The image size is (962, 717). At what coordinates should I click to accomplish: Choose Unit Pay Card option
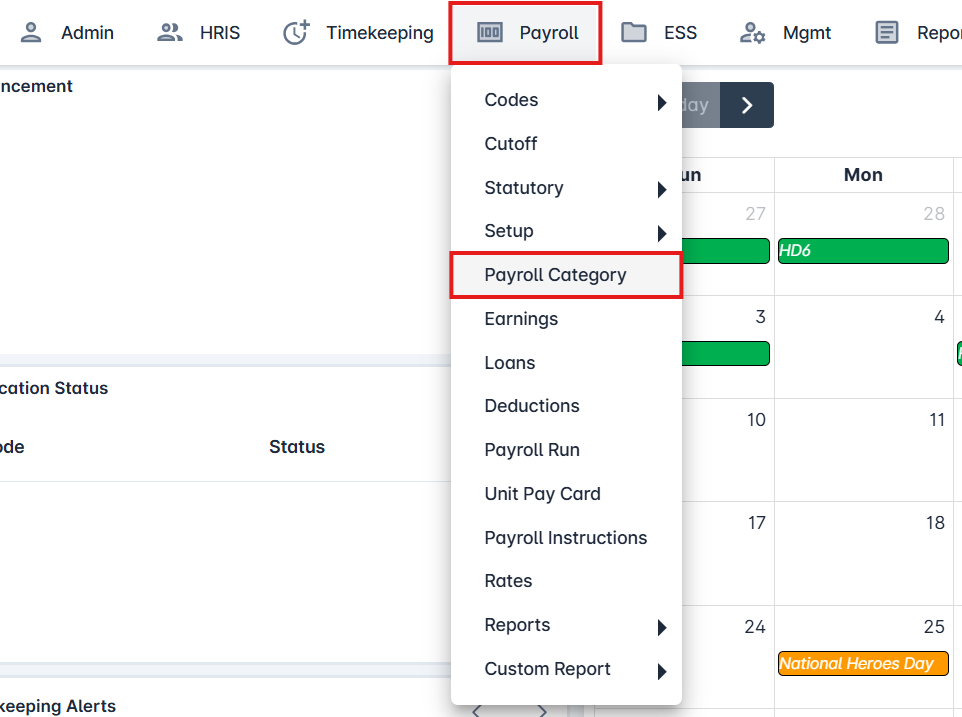[x=542, y=494]
